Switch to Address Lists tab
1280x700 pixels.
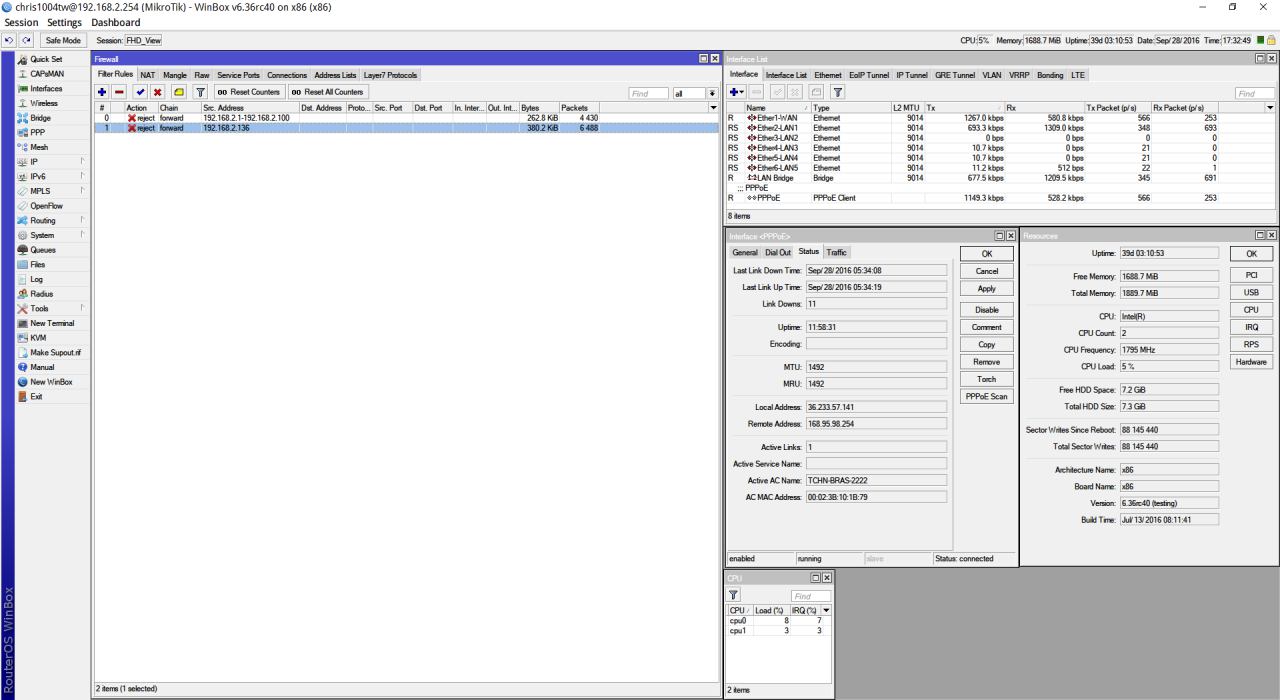(335, 75)
